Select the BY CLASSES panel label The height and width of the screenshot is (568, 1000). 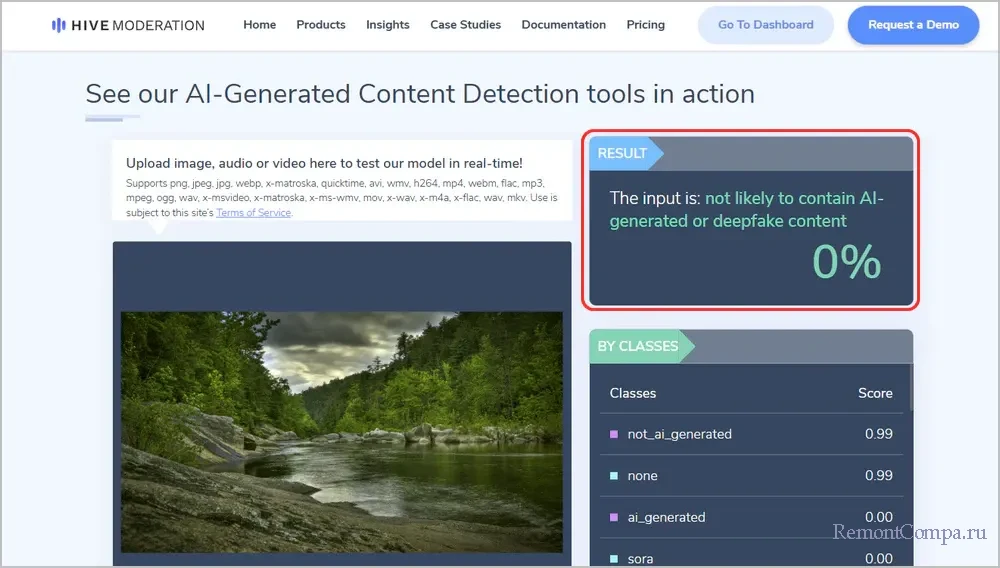point(637,346)
